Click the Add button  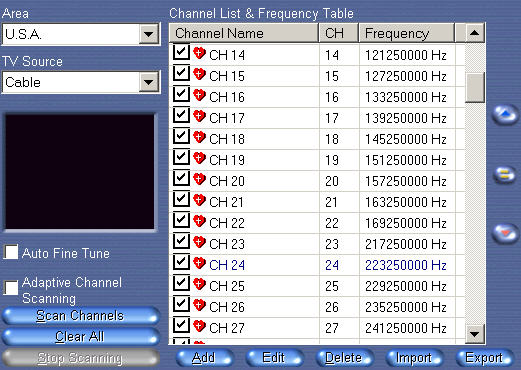coord(204,358)
